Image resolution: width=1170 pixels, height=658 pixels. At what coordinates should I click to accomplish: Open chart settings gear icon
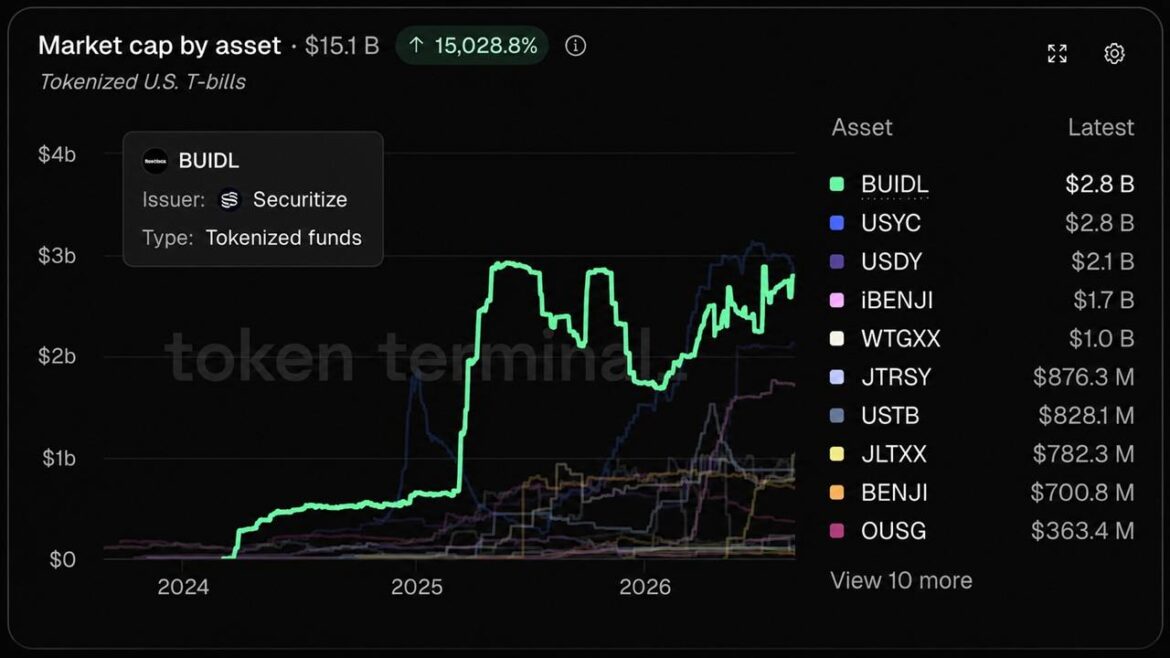pos(1114,54)
